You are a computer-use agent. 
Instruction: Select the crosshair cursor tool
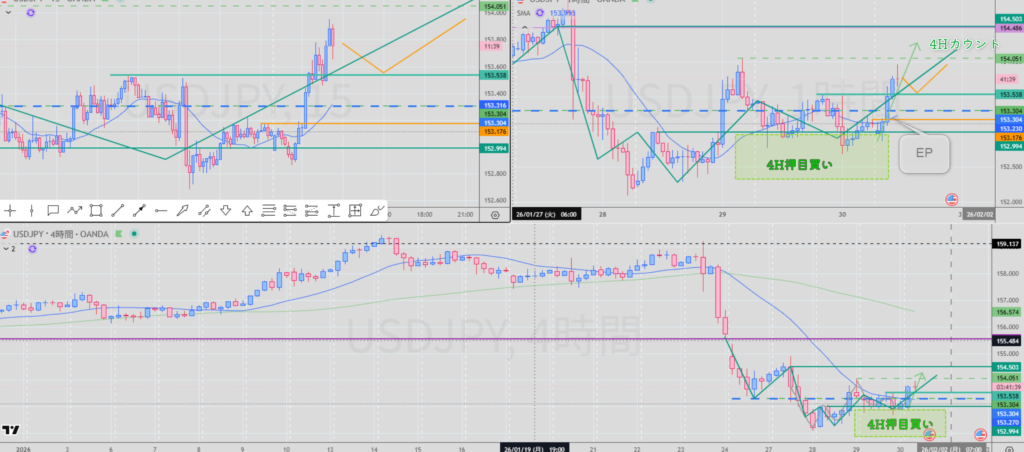(11, 211)
